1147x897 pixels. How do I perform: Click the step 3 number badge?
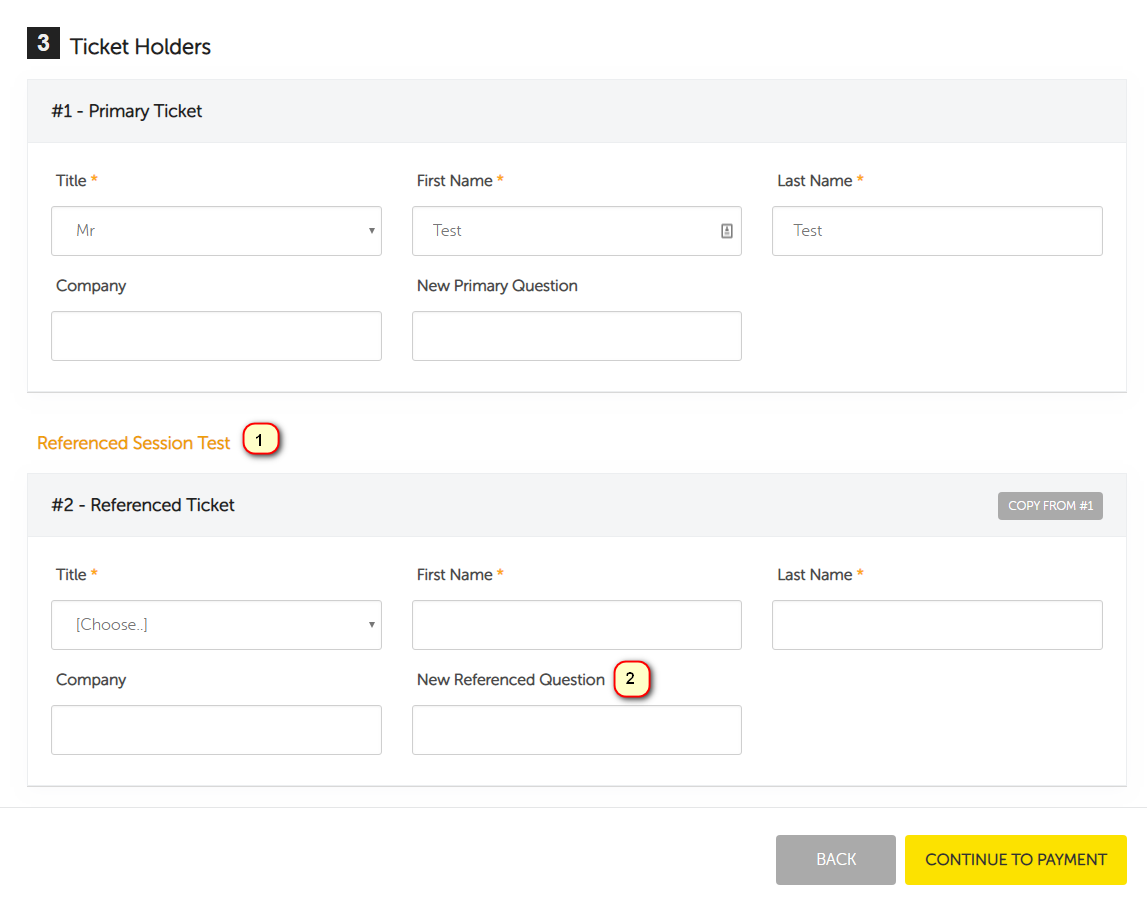(x=43, y=45)
